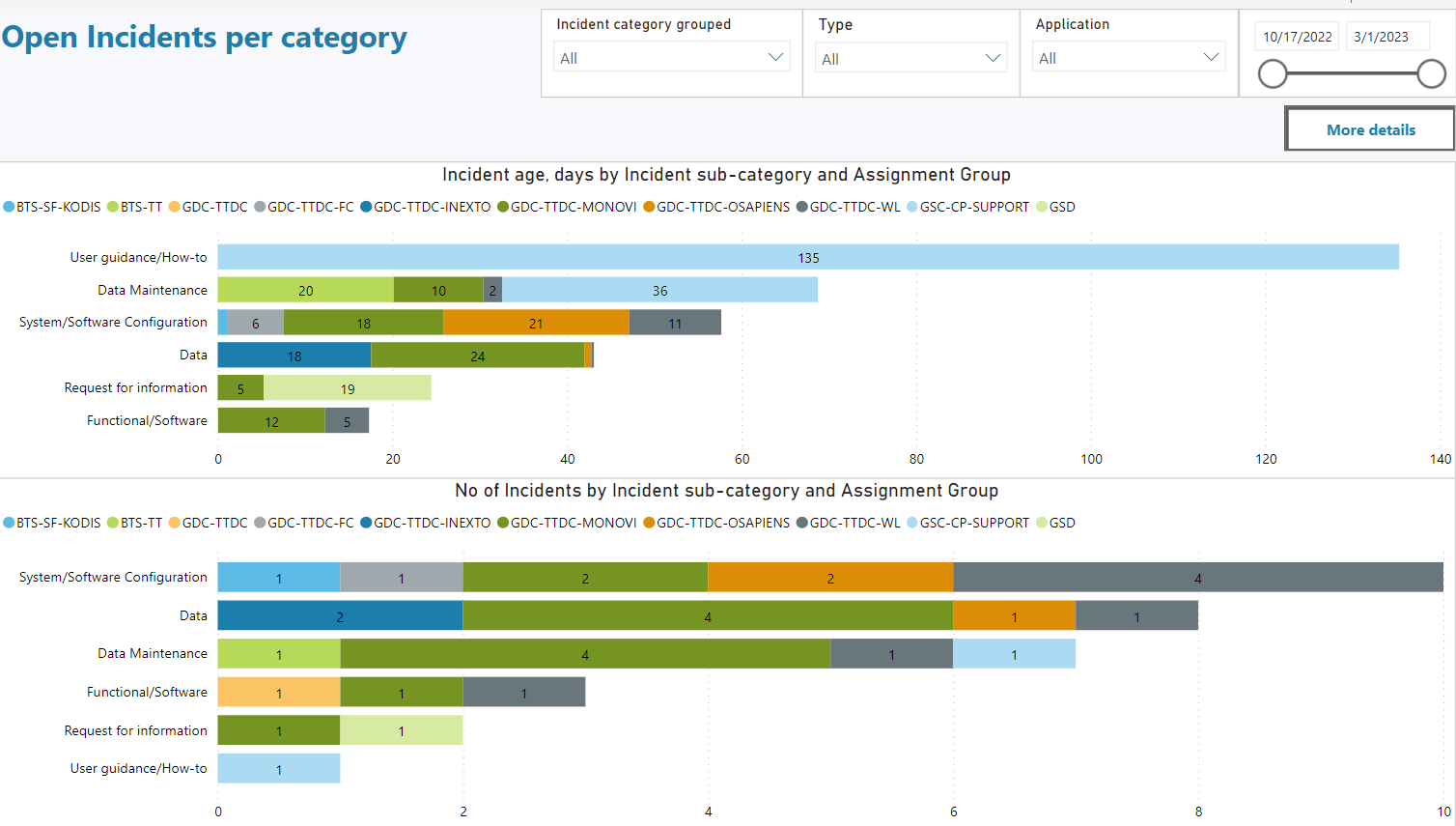1456x826 pixels.
Task: Click GDC-TTDC-OSAPIENS legend in top chart
Action: point(716,207)
